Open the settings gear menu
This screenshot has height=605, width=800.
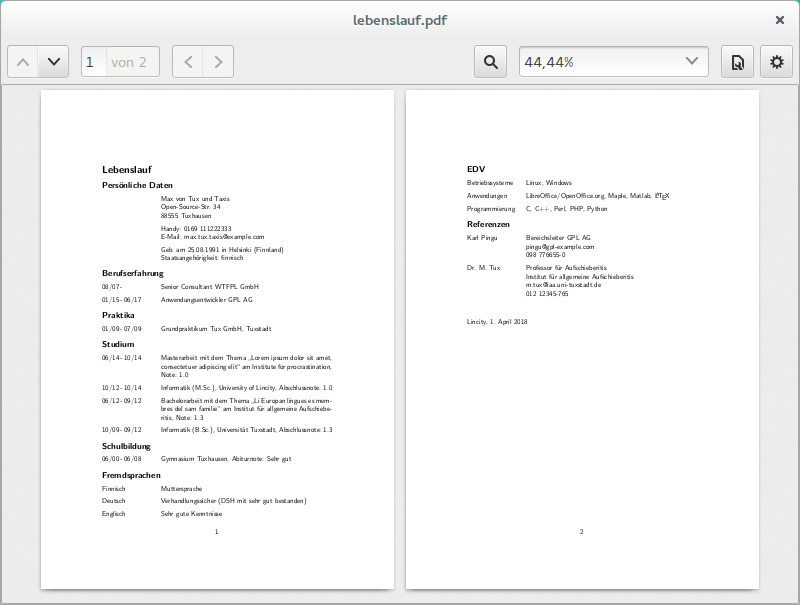pos(776,62)
